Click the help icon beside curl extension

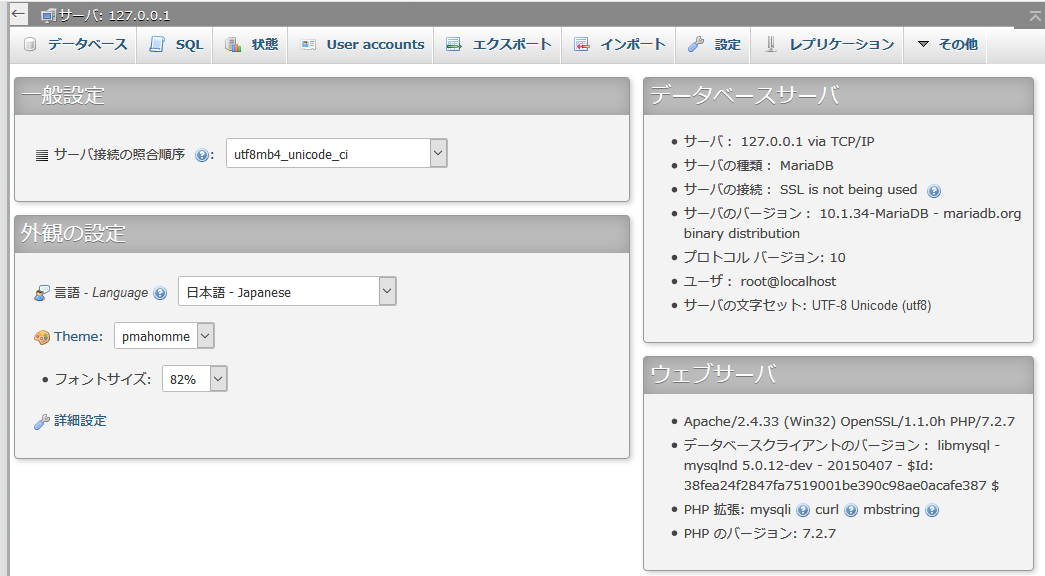point(851,510)
